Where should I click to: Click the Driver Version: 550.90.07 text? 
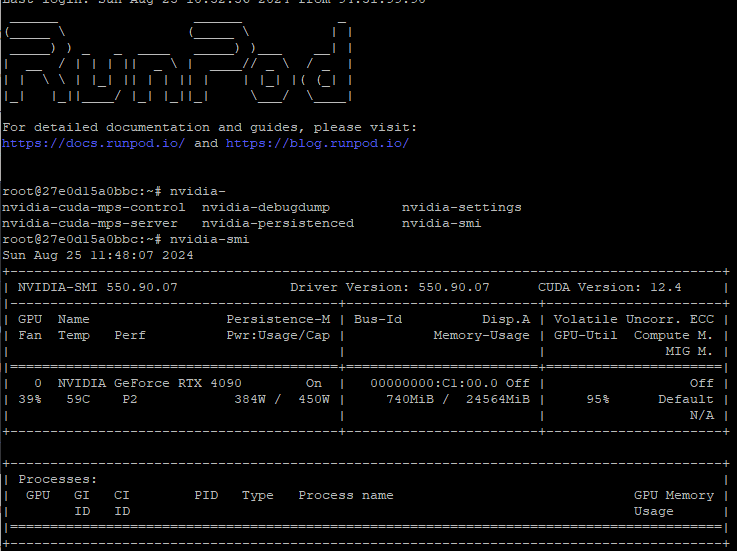[x=390, y=287]
